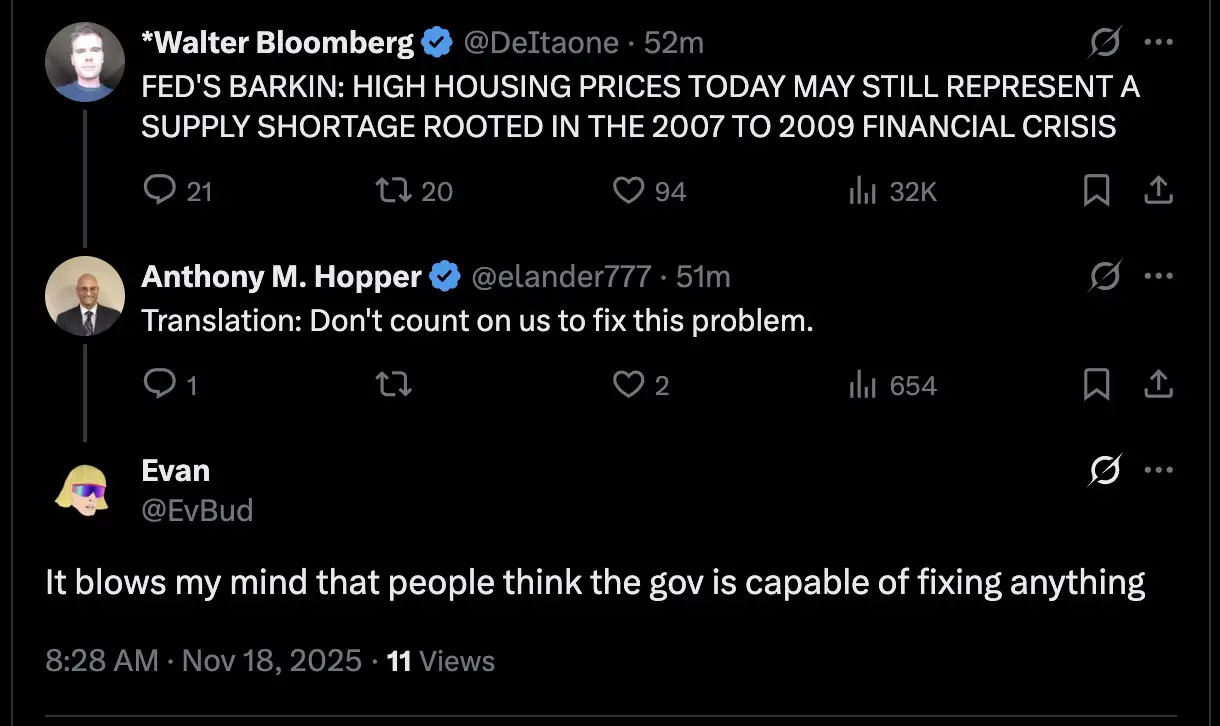Image resolution: width=1220 pixels, height=726 pixels.
Task: Share Anthony M. Hopper's reply
Action: tap(1158, 385)
